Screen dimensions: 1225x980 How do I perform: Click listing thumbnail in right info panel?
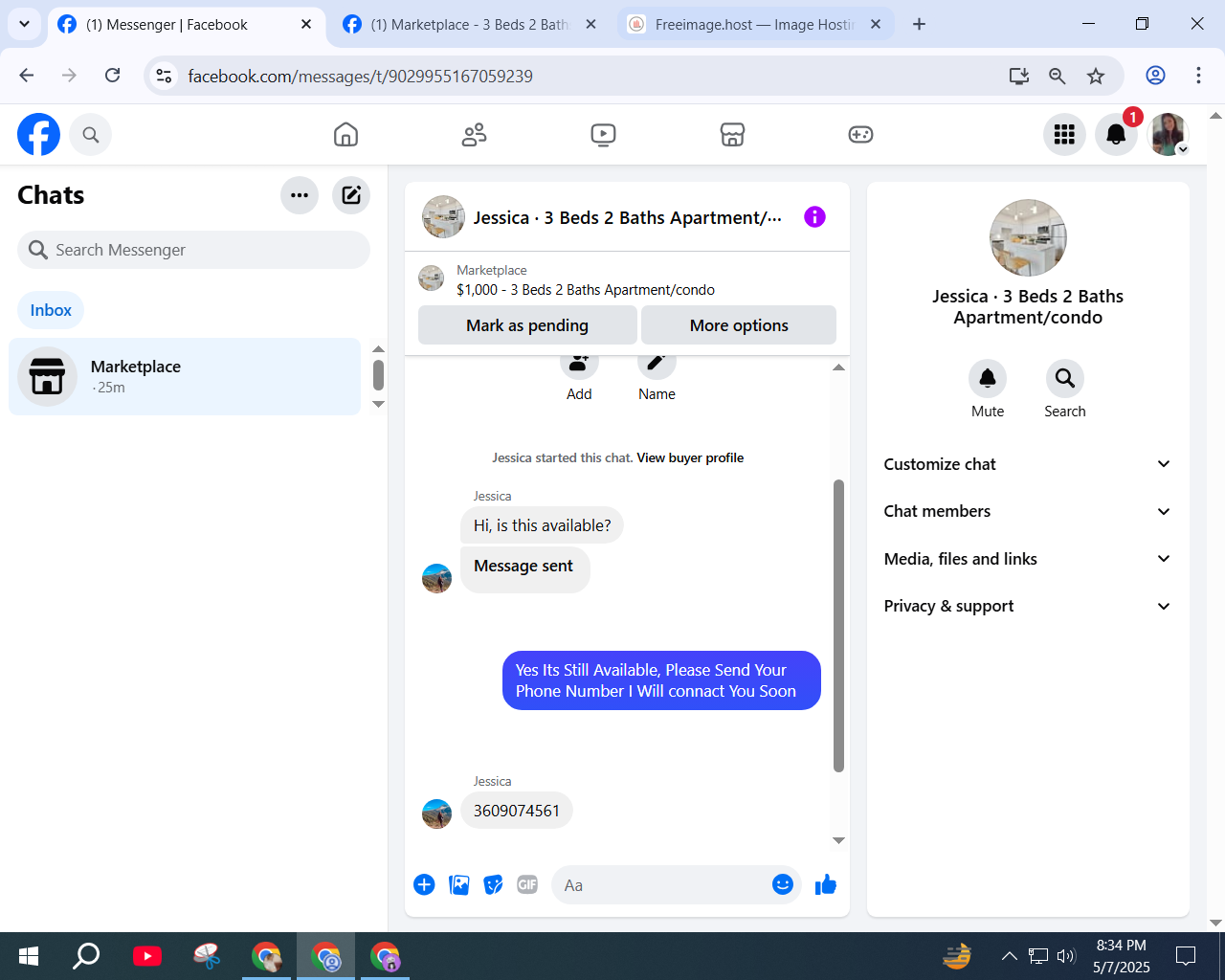click(1028, 237)
